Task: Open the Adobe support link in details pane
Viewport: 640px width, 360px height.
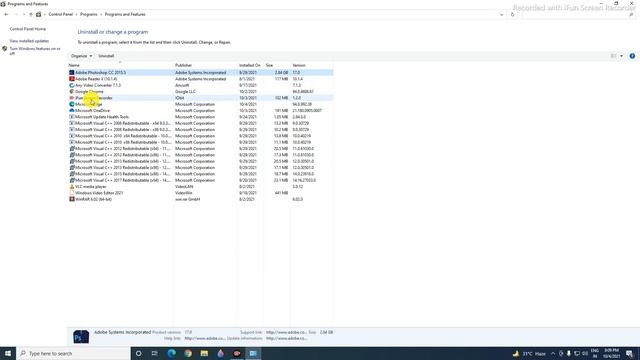Action: tap(286, 332)
